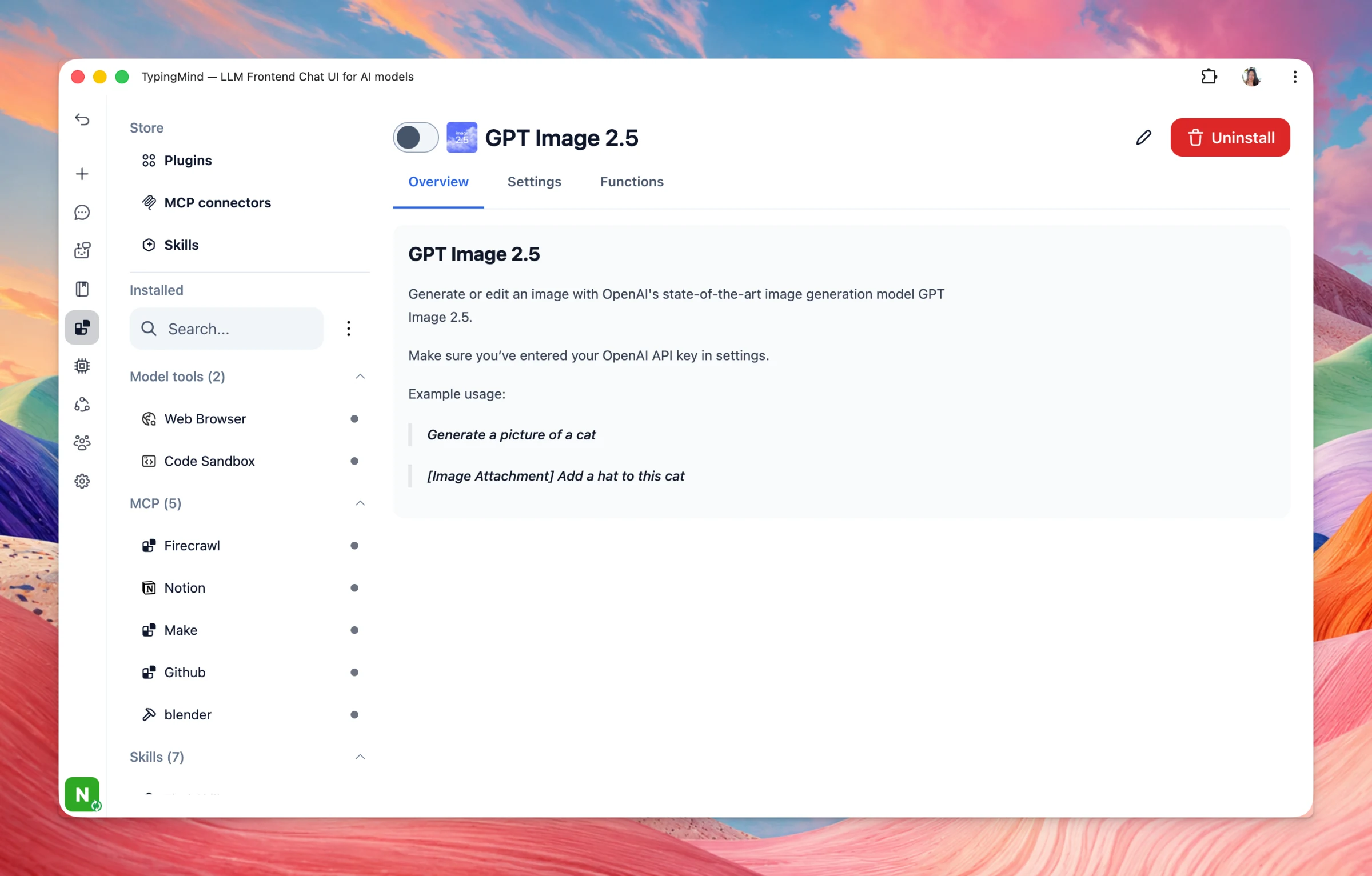Open the models chip icon

point(82,366)
